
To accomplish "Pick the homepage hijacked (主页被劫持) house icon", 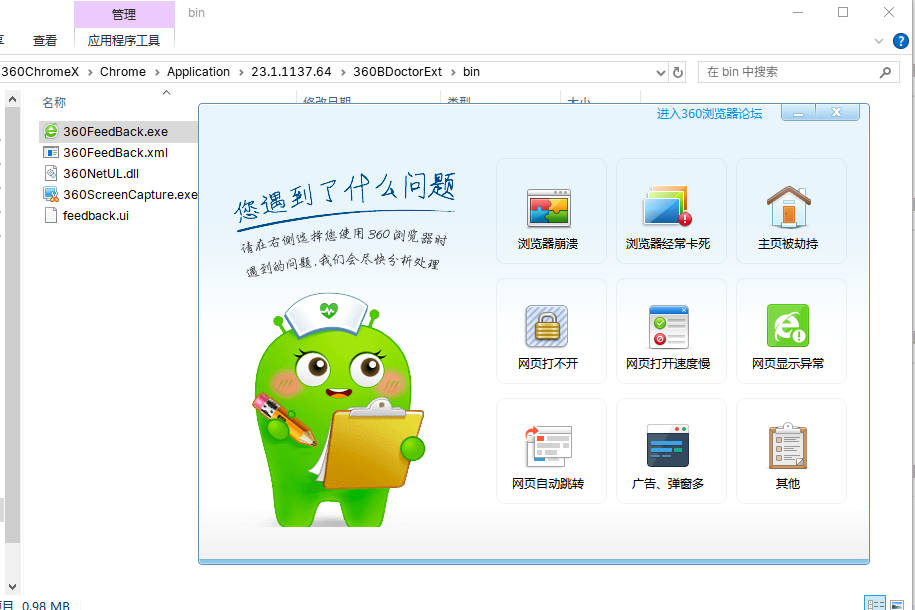I will (788, 207).
